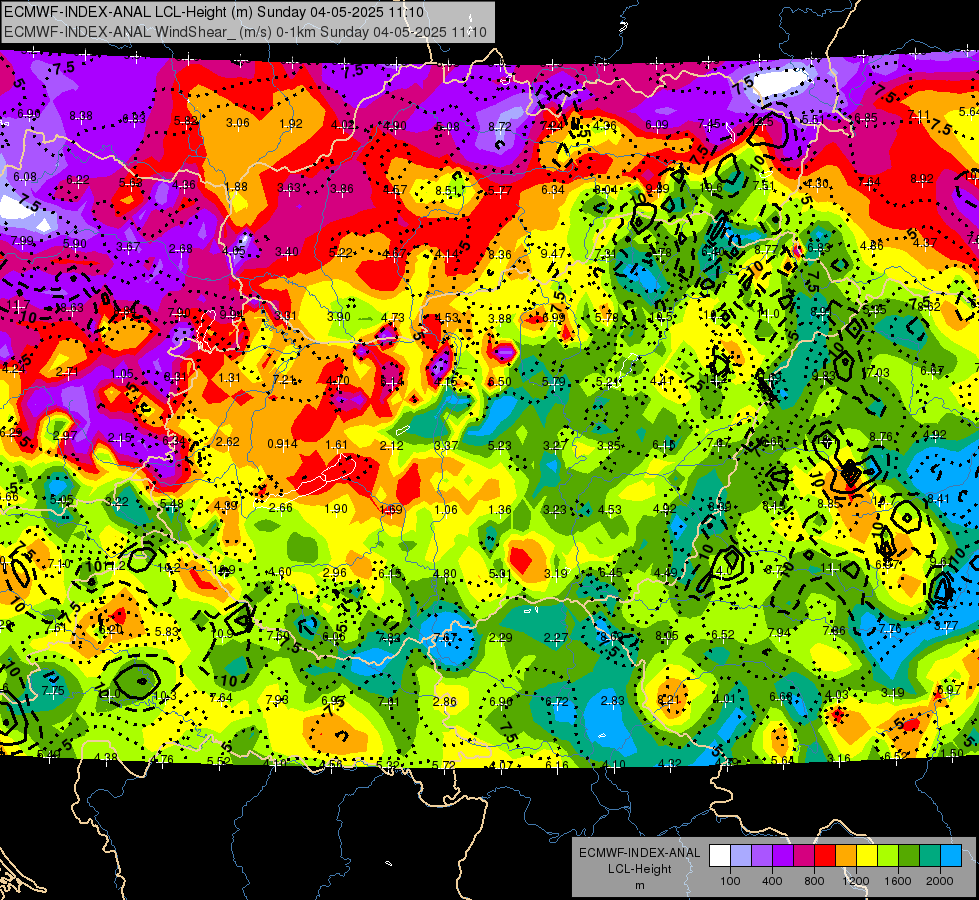This screenshot has width=979, height=900.
Task: Click the legend tick label '2000'
Action: 940,881
